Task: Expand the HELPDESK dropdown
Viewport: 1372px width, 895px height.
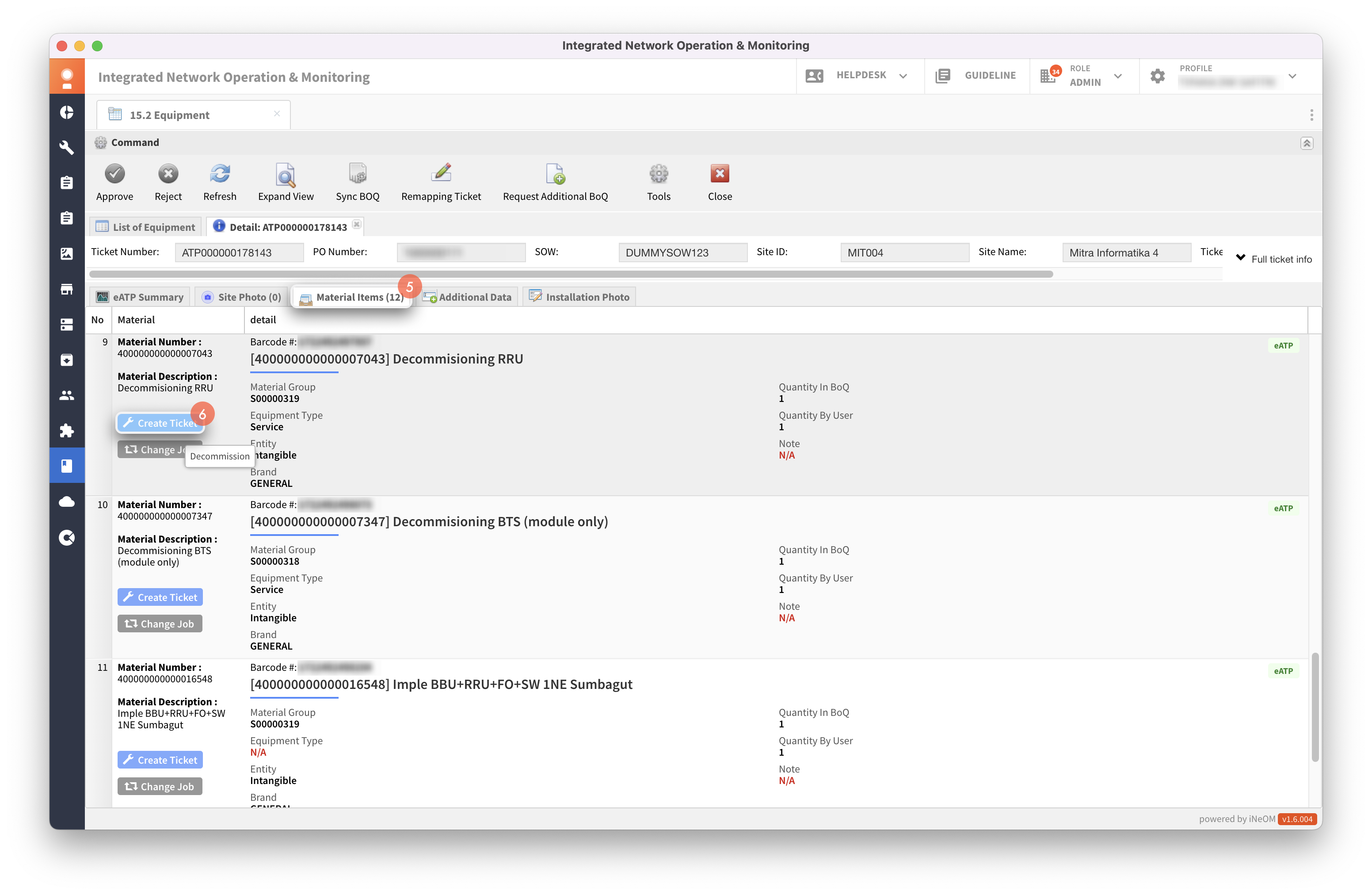Action: point(903,76)
